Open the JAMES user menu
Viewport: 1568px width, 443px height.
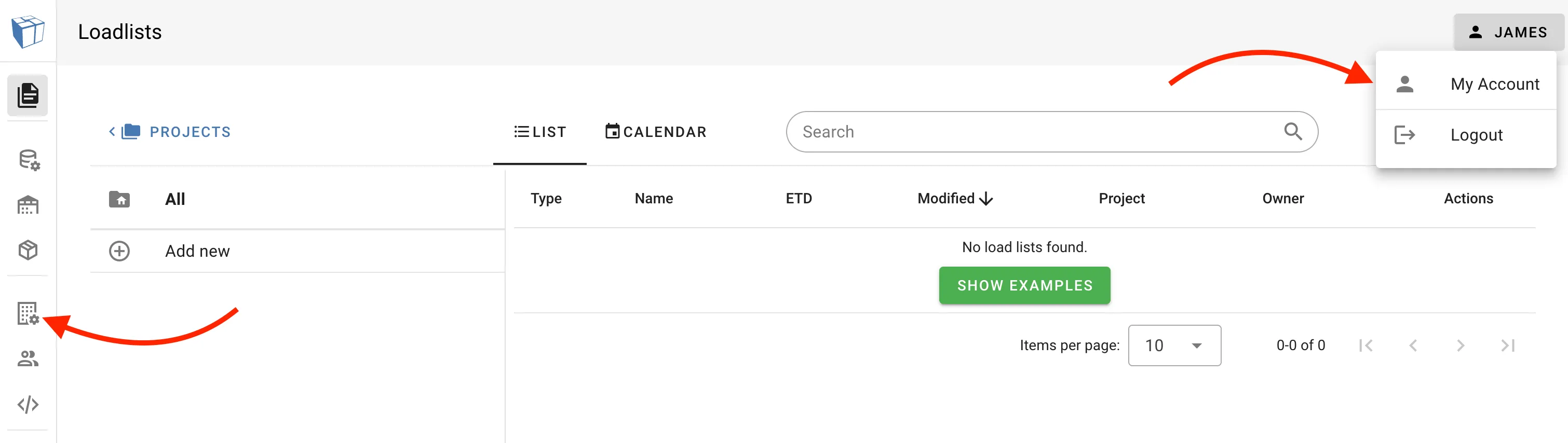[x=1508, y=32]
